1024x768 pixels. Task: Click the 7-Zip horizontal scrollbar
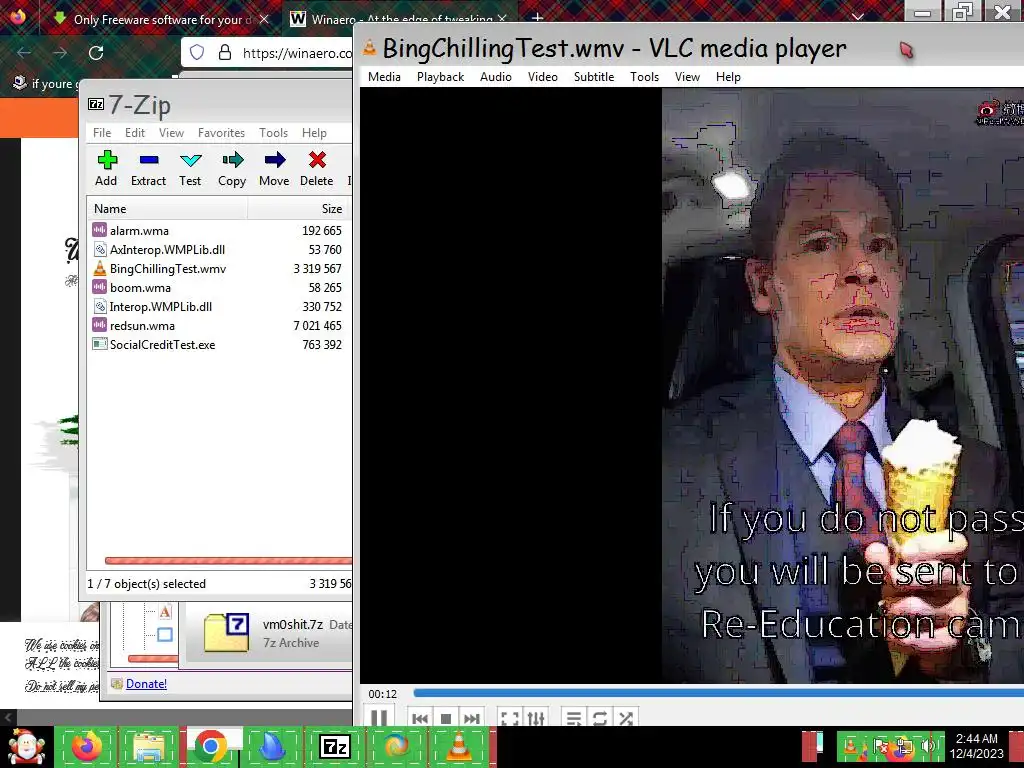228,560
